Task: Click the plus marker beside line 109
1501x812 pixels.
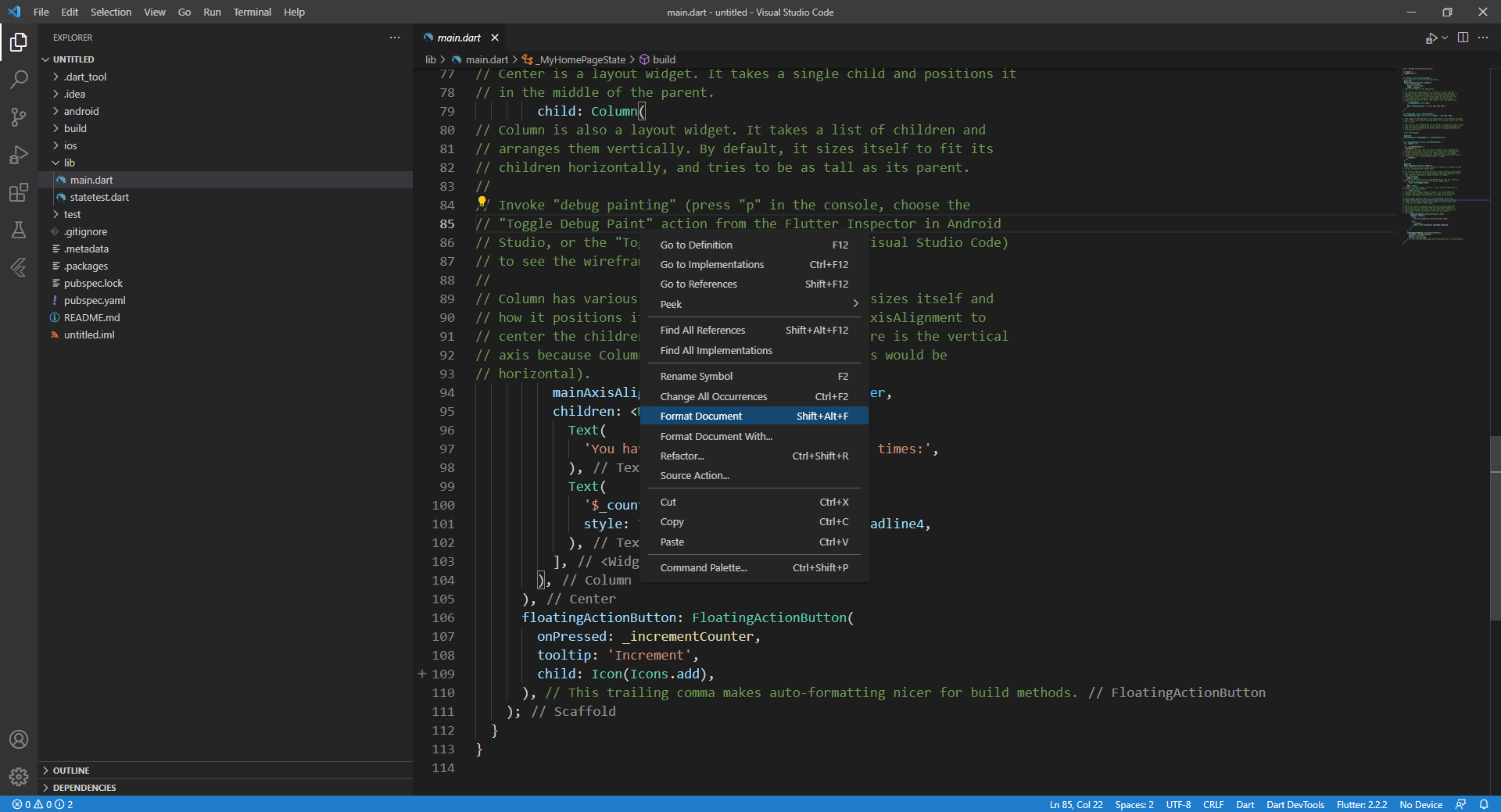Action: pyautogui.click(x=422, y=673)
